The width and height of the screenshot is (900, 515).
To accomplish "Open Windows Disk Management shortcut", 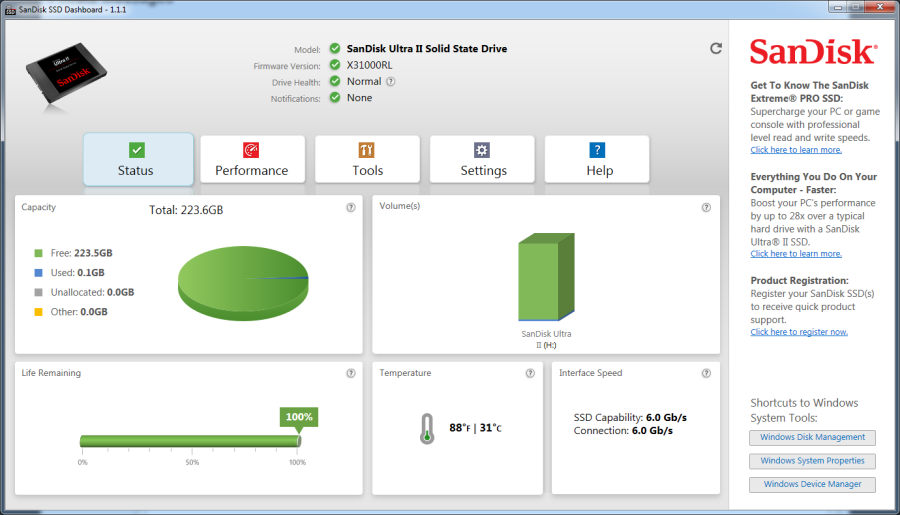I will [812, 437].
